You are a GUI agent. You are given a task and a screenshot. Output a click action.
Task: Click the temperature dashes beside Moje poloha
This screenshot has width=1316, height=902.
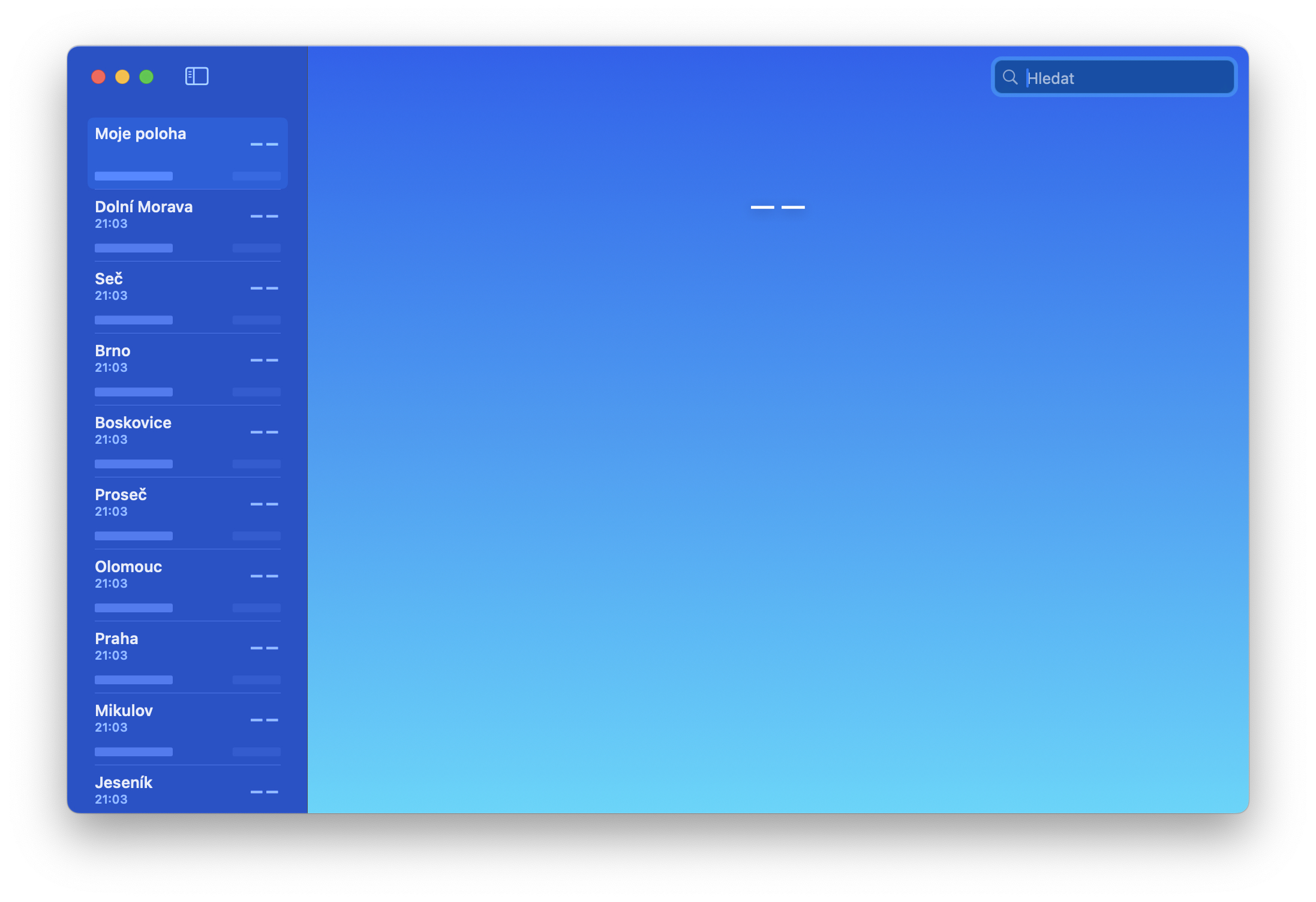tap(264, 145)
